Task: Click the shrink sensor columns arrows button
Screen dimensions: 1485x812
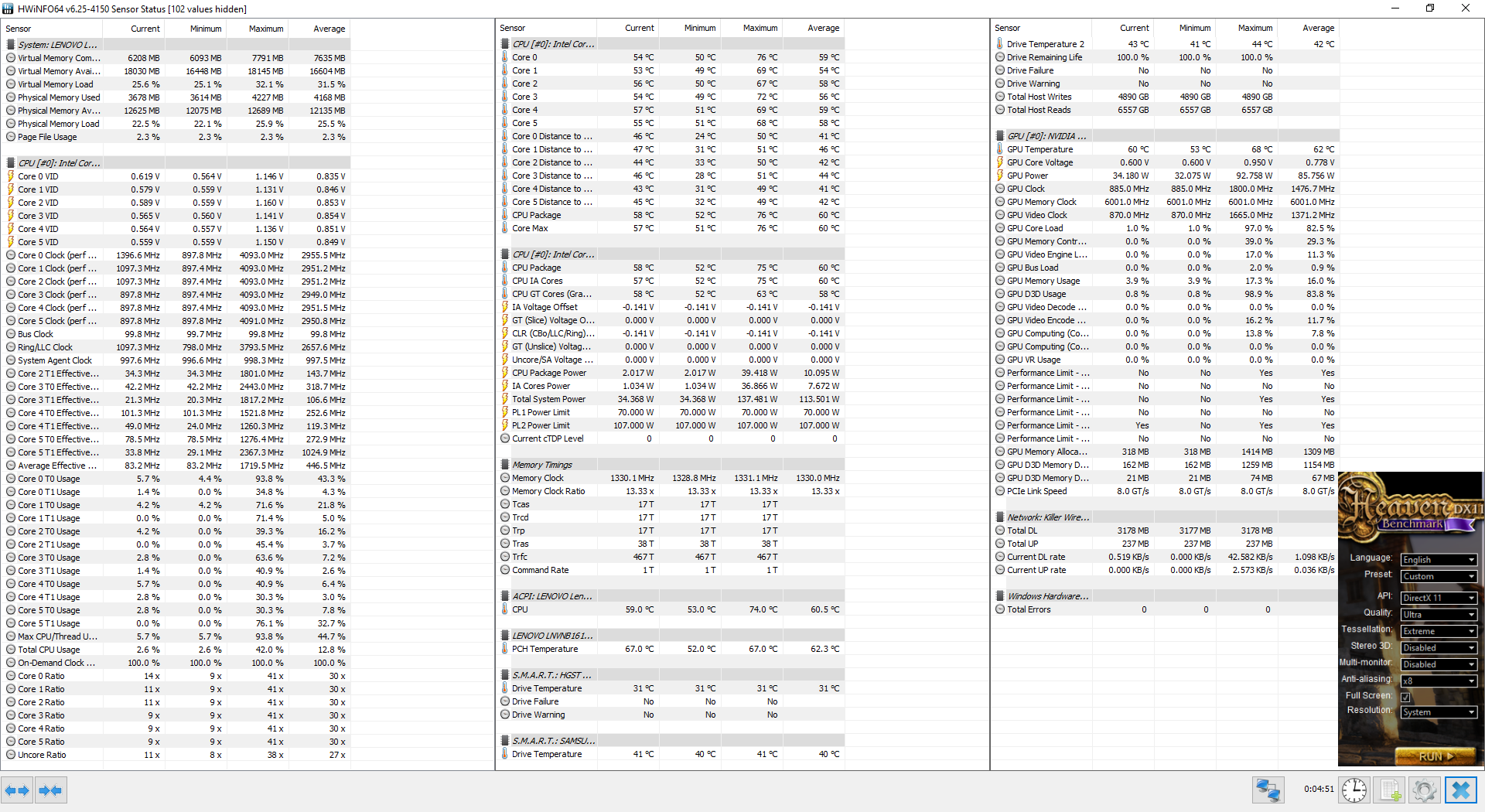Action: point(51,790)
